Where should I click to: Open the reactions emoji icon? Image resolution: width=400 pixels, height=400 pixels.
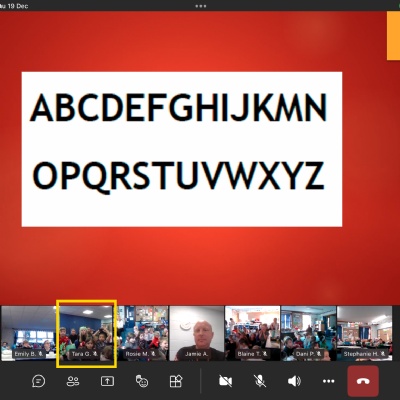pyautogui.click(x=142, y=381)
